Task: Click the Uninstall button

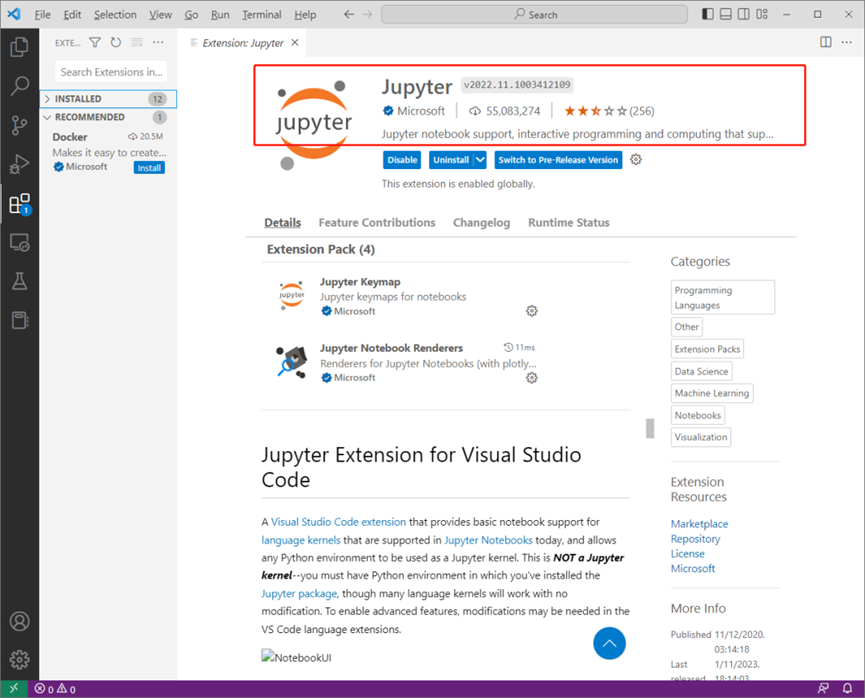Action: 451,160
